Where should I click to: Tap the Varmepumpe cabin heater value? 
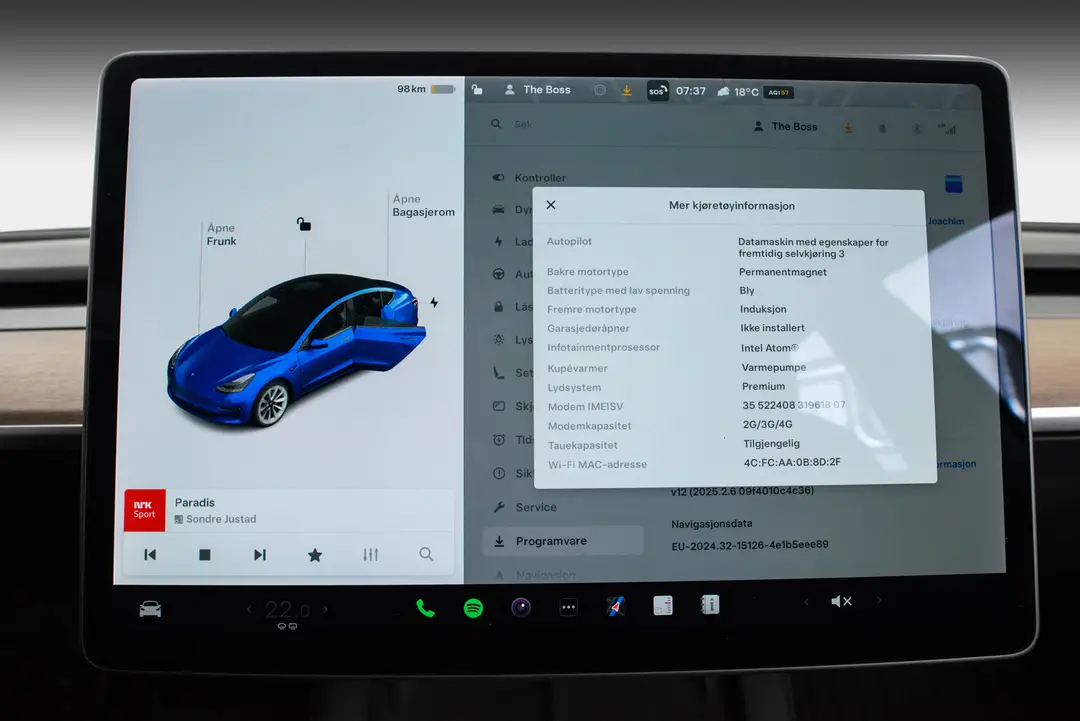click(773, 367)
